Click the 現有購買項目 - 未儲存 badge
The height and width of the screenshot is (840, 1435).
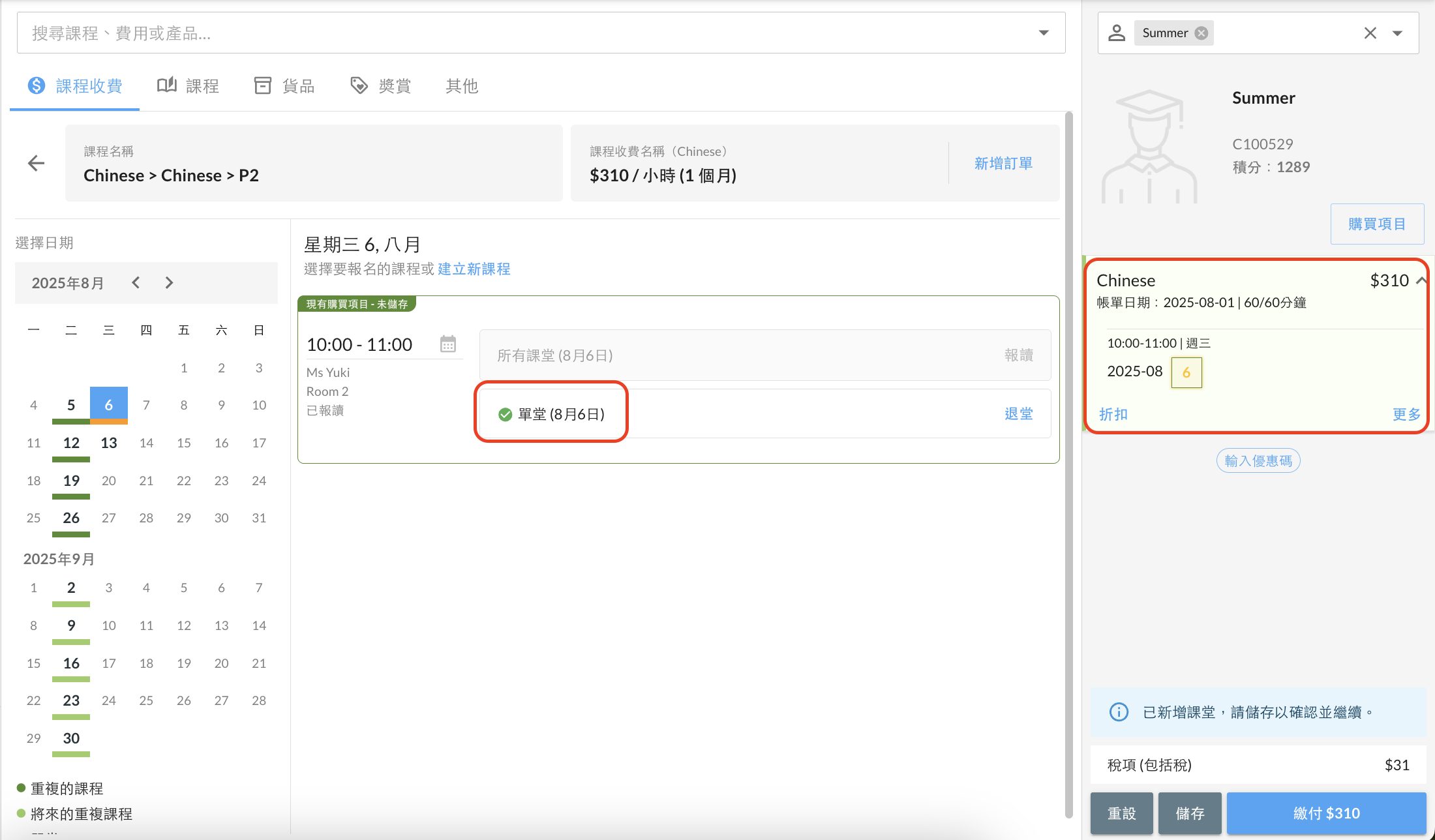click(x=357, y=304)
